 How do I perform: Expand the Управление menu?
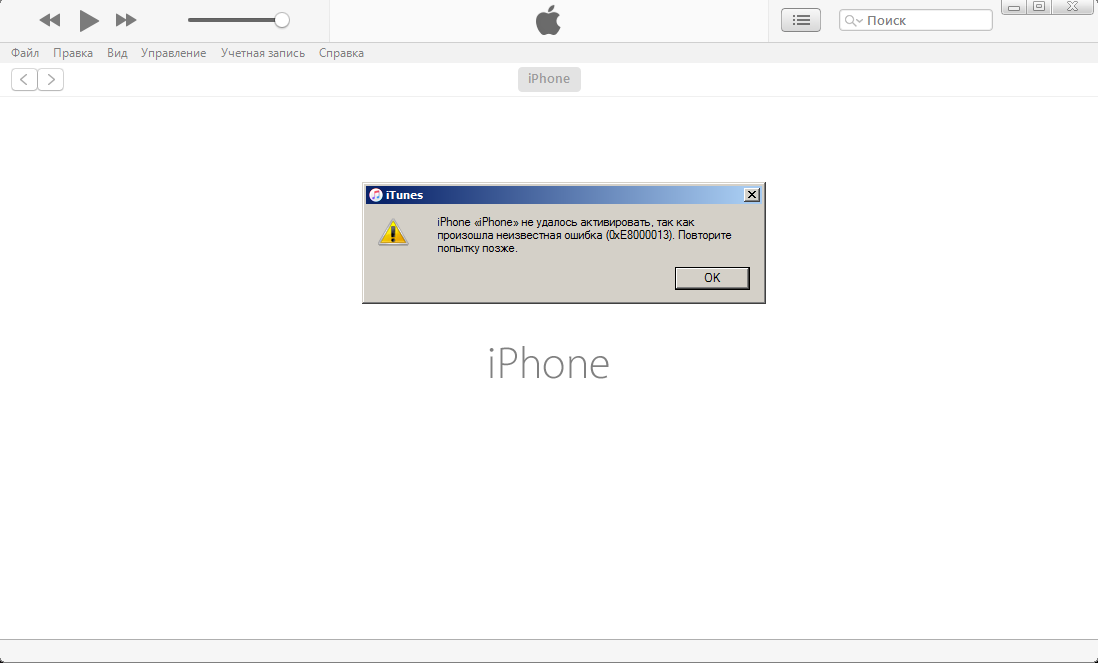coord(173,53)
